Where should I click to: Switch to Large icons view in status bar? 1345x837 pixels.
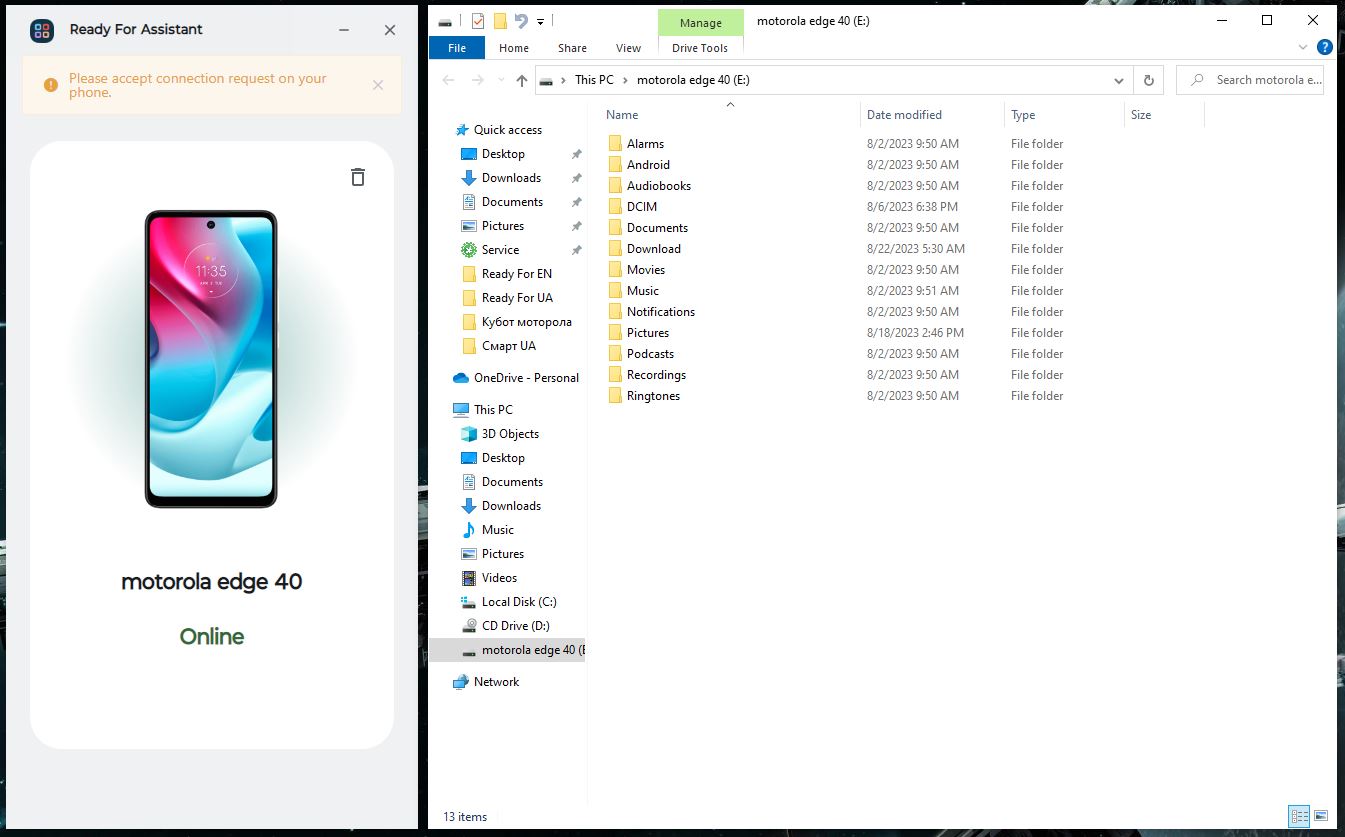tap(1320, 816)
